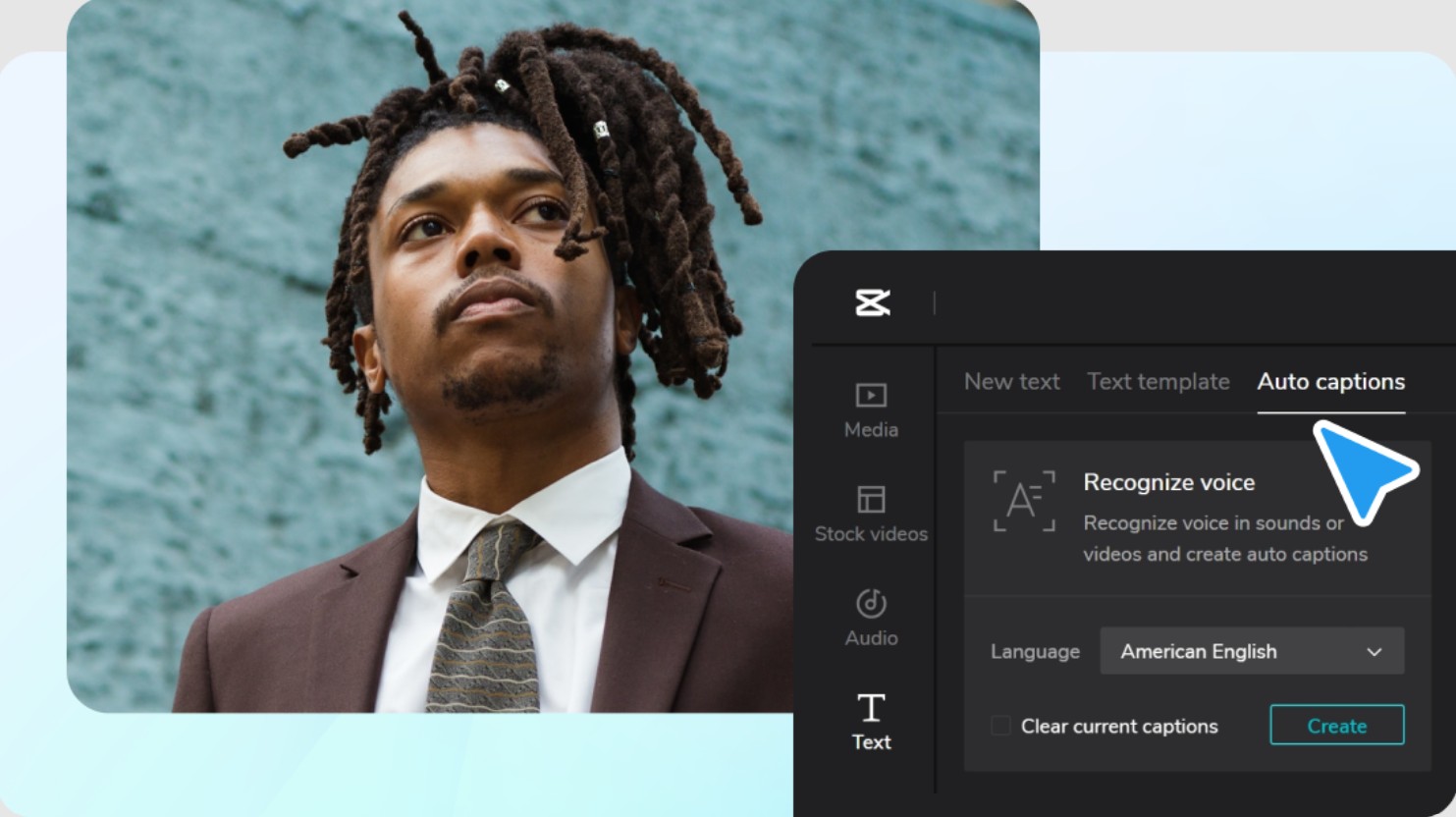Click the Create button
1456x817 pixels.
[x=1336, y=726]
